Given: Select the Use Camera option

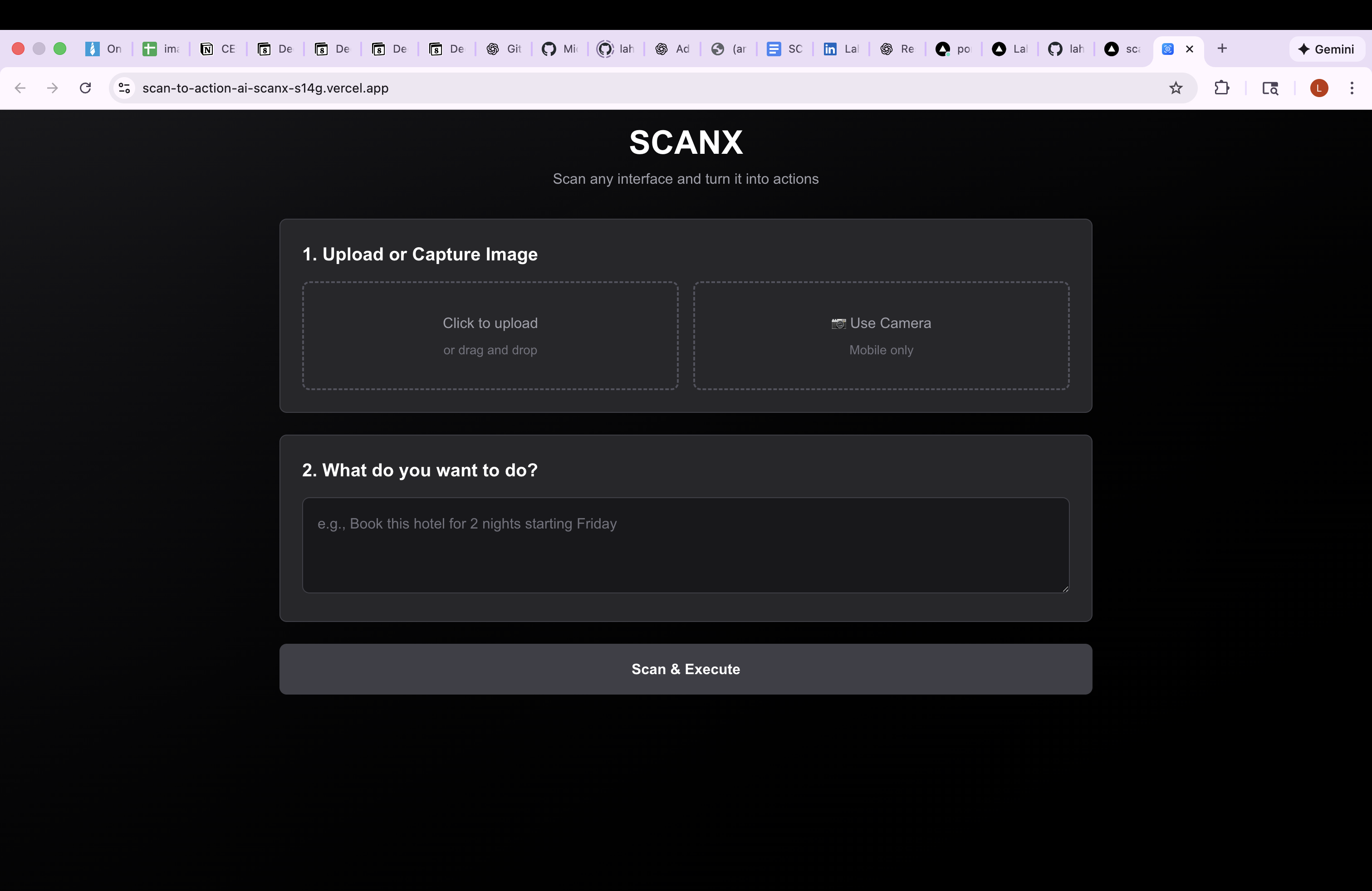Looking at the screenshot, I should coord(881,336).
